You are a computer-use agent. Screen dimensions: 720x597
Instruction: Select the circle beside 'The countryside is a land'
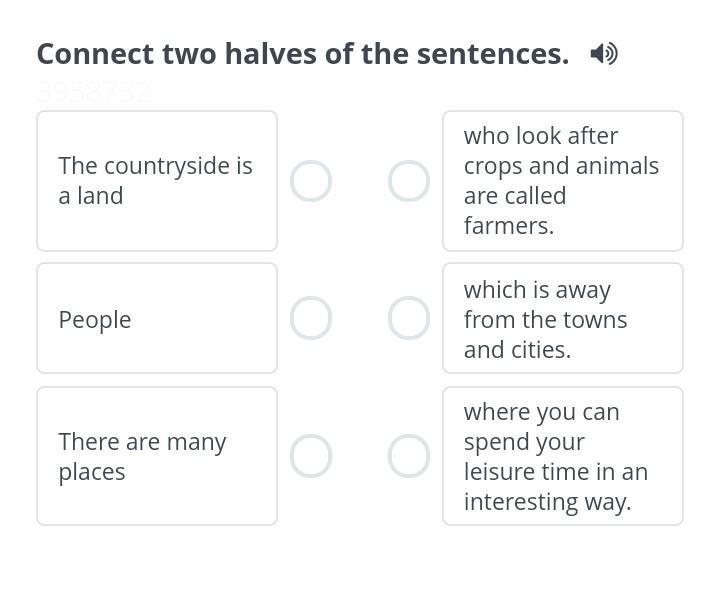tap(311, 181)
